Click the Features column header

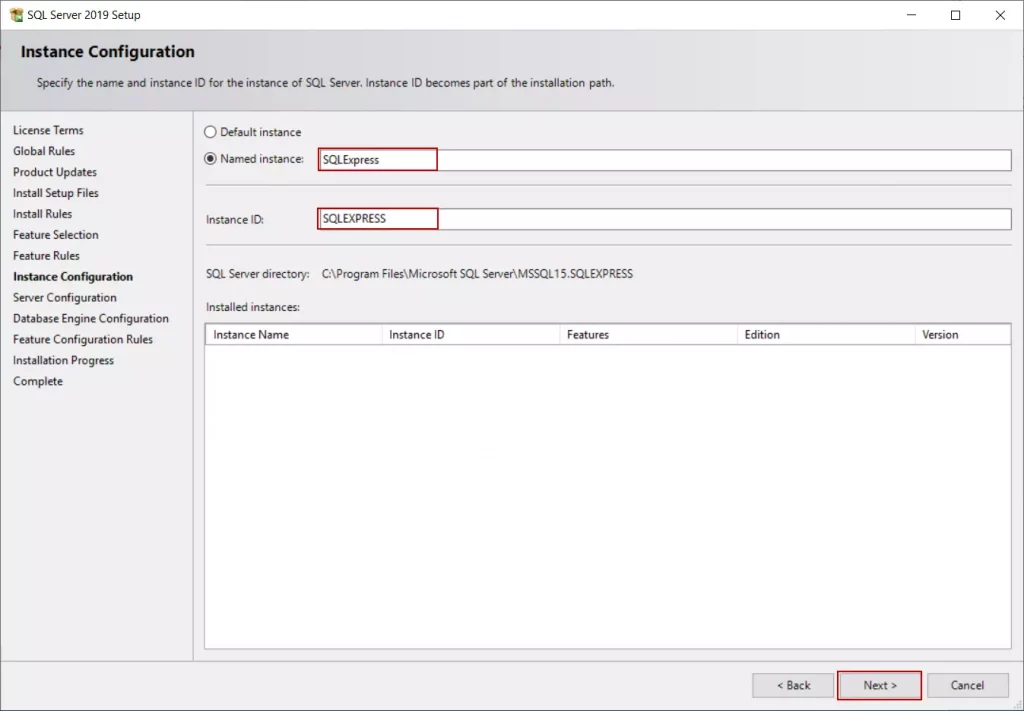(x=648, y=335)
